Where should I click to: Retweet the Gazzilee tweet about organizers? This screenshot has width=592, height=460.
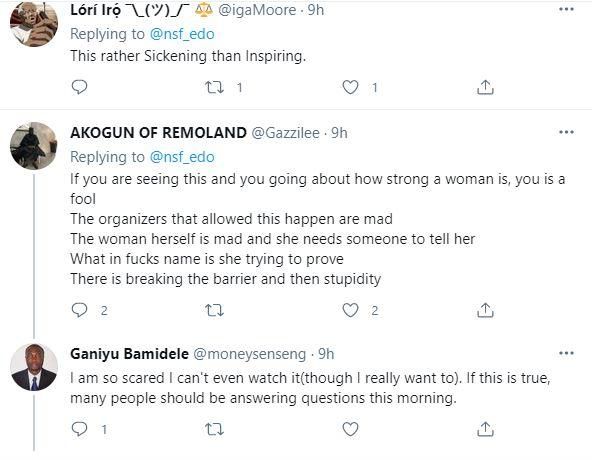(214, 310)
